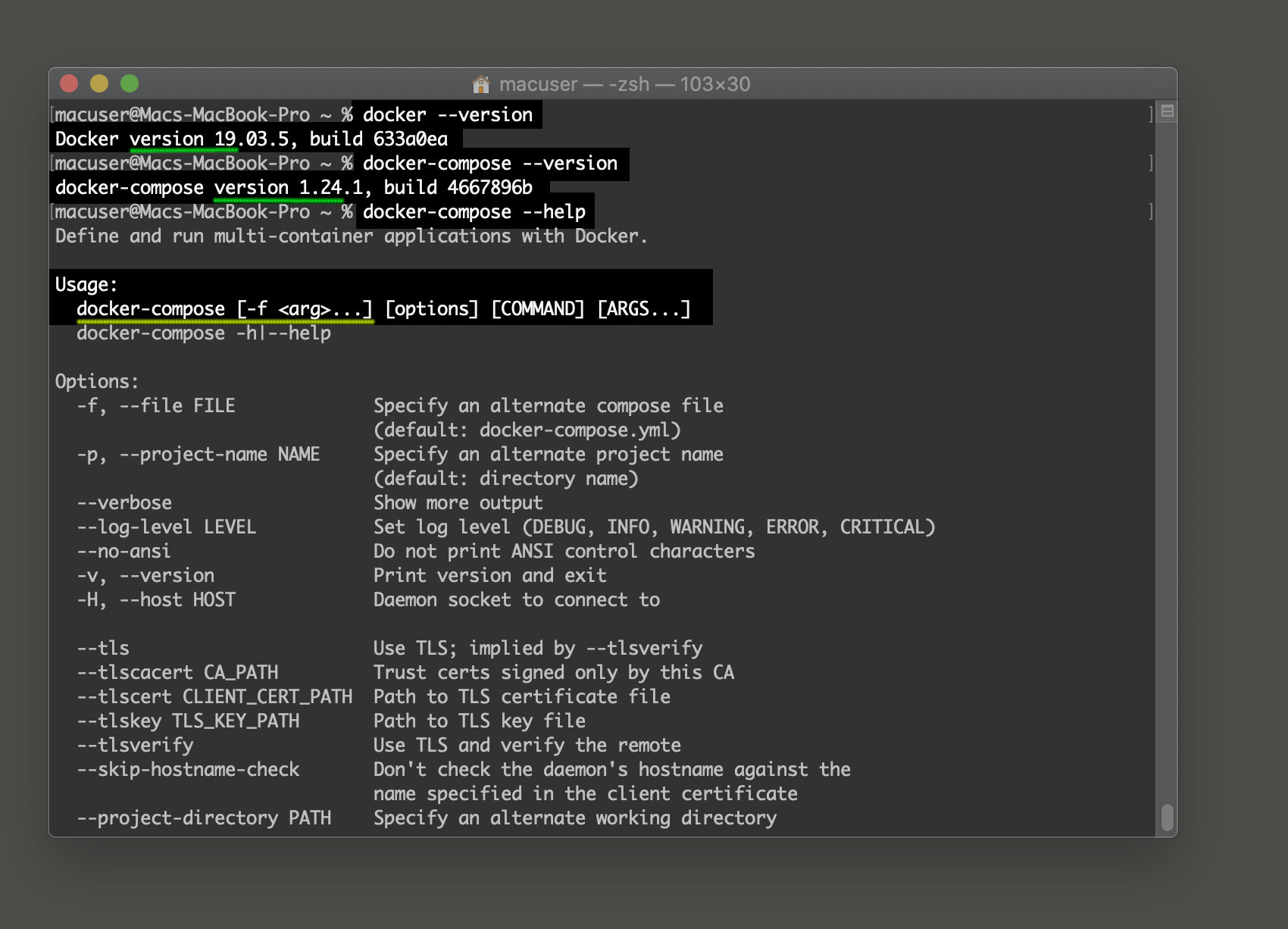
Task: Click the '--log-level LEVEL' option
Action: pyautogui.click(x=167, y=527)
